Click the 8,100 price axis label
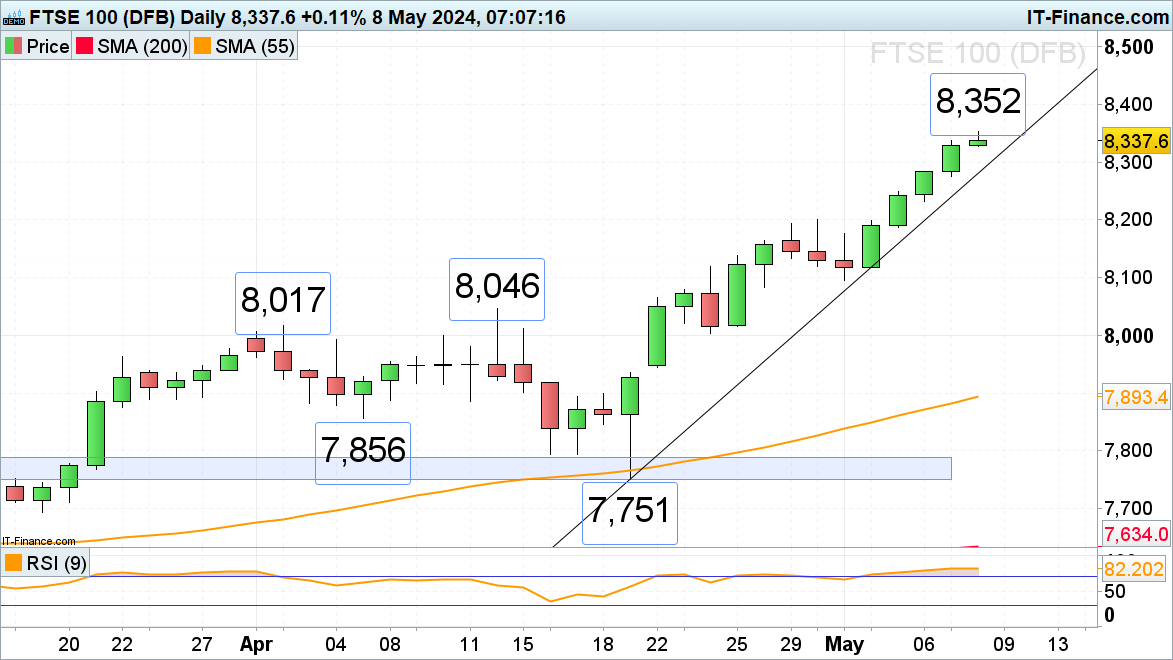The image size is (1173, 660). [x=1129, y=278]
